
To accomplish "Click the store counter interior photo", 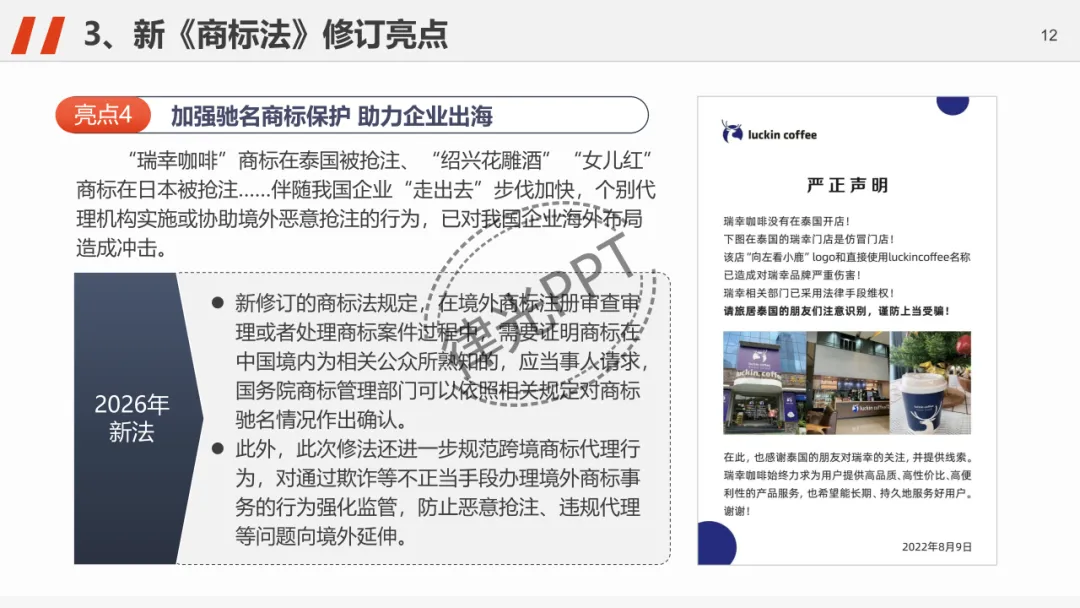I will click(x=848, y=383).
